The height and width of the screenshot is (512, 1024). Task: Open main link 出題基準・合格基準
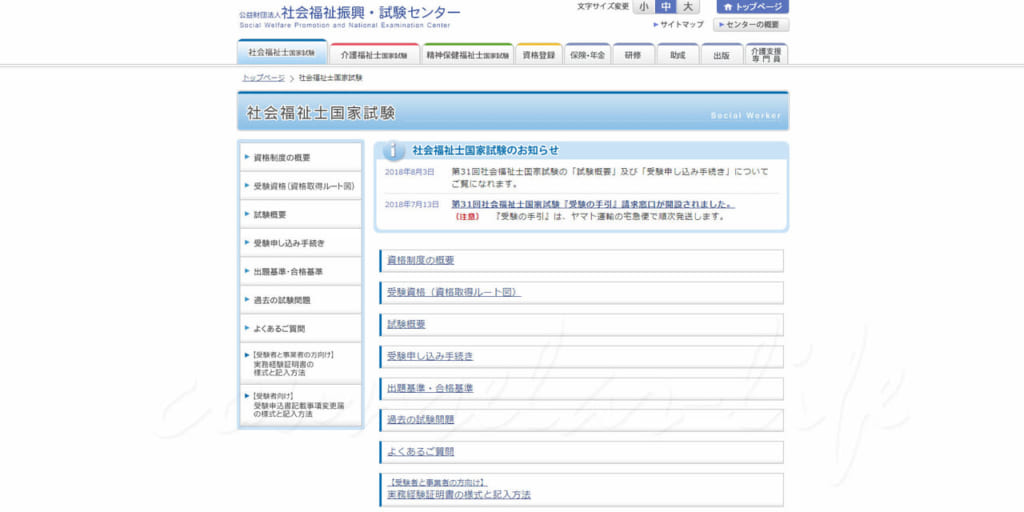[430, 388]
